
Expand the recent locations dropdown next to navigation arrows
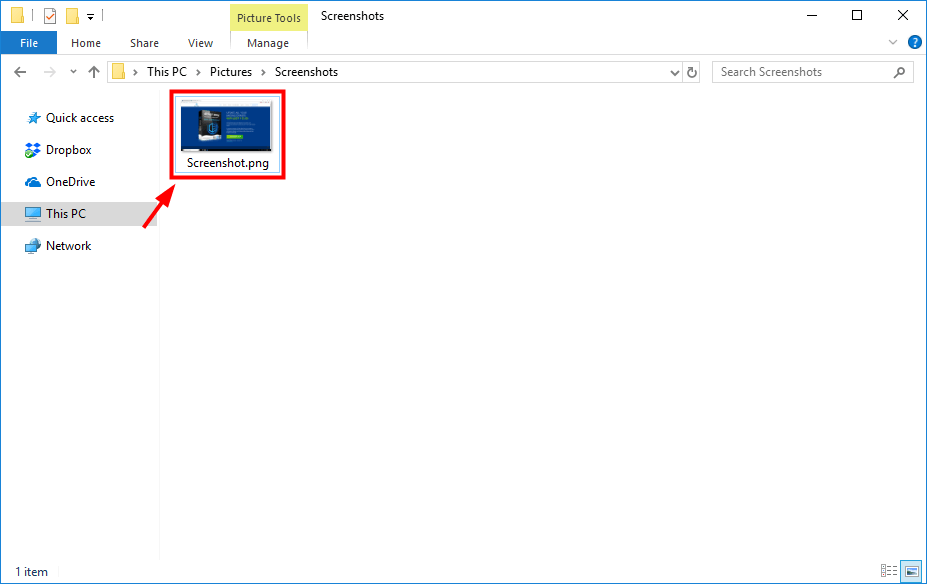72,71
